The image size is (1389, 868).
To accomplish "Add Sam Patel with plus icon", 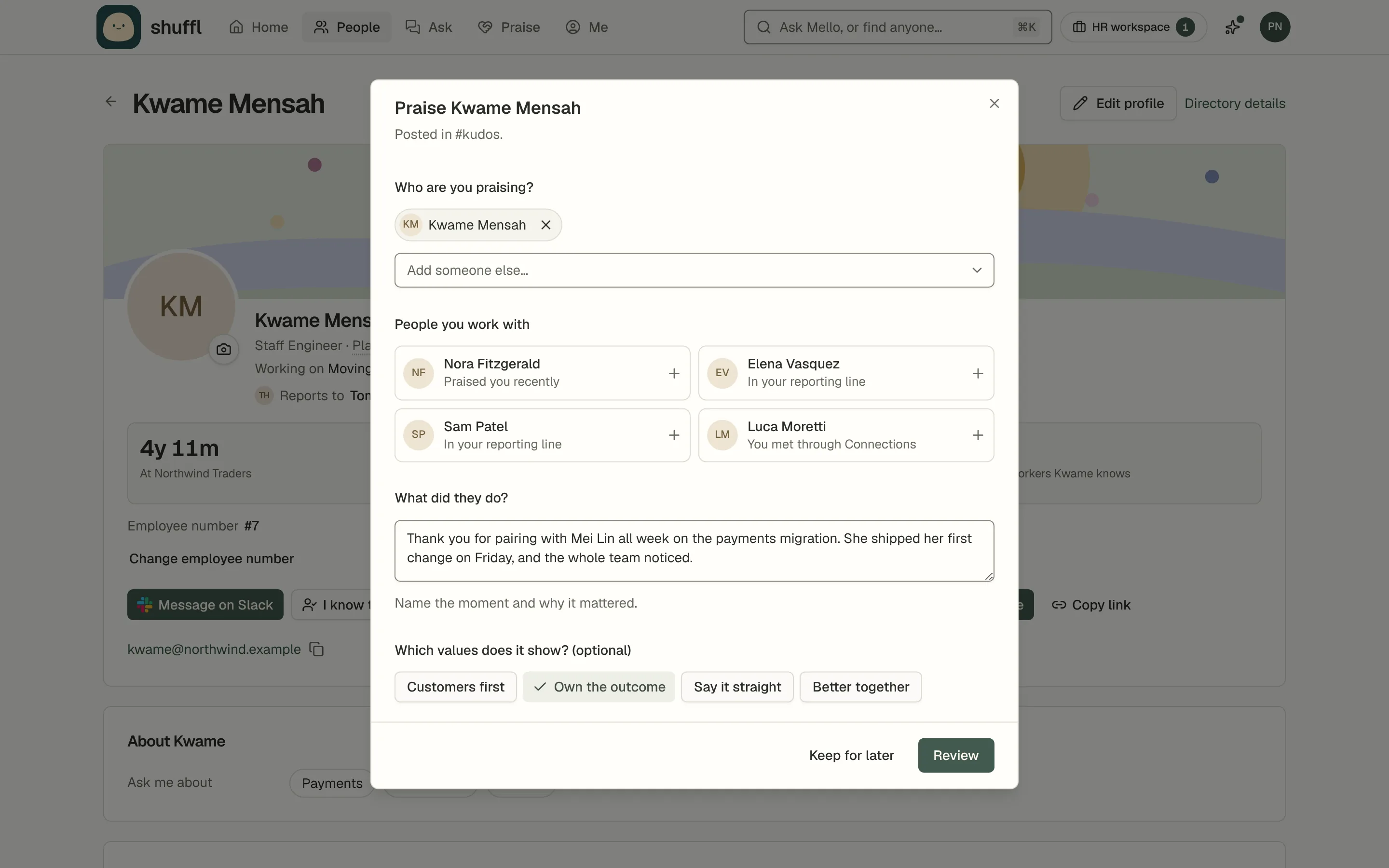I will [674, 435].
